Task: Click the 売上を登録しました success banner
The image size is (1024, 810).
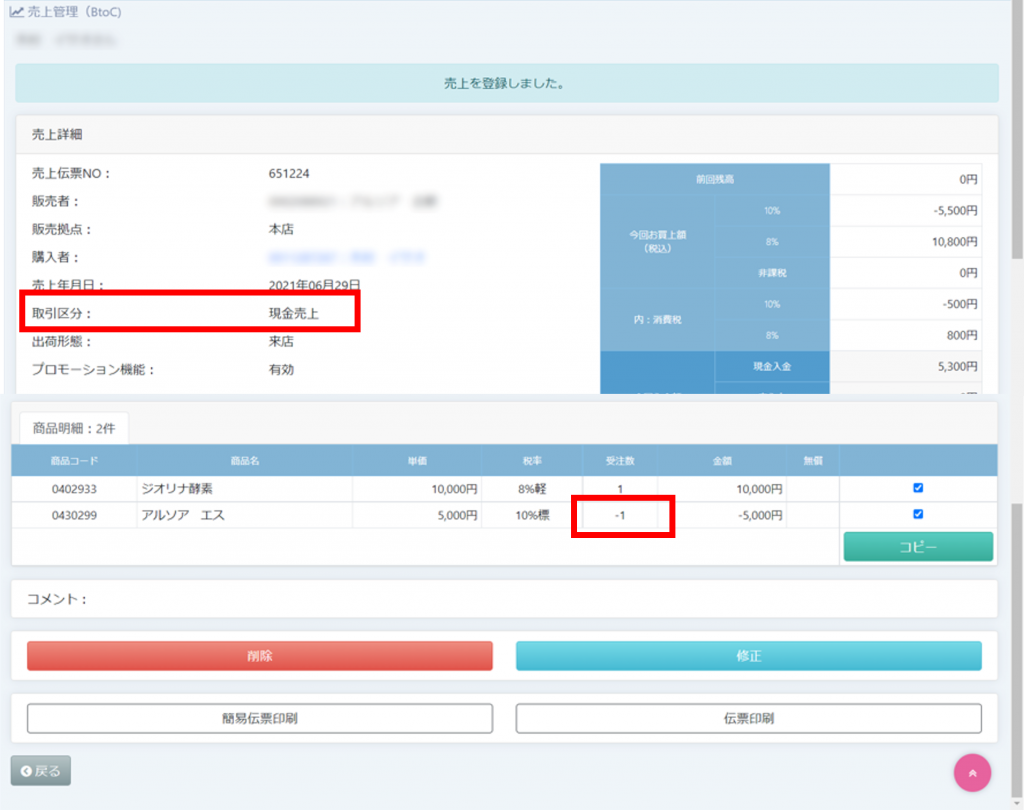Action: tap(505, 83)
